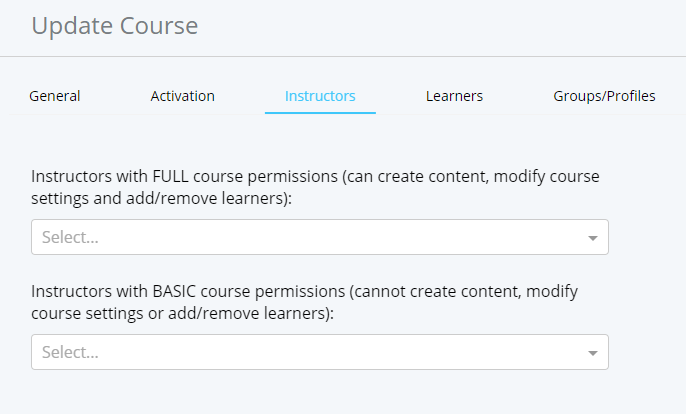The width and height of the screenshot is (686, 414).
Task: Click the FULL course permissions description text
Action: (x=315, y=177)
